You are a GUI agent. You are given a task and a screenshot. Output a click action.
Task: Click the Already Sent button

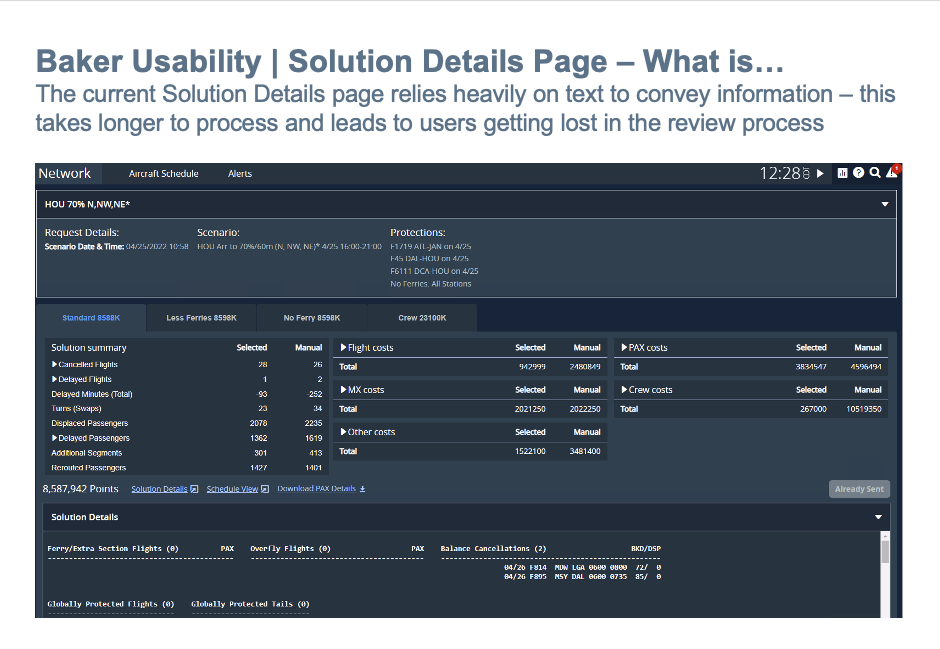click(859, 489)
